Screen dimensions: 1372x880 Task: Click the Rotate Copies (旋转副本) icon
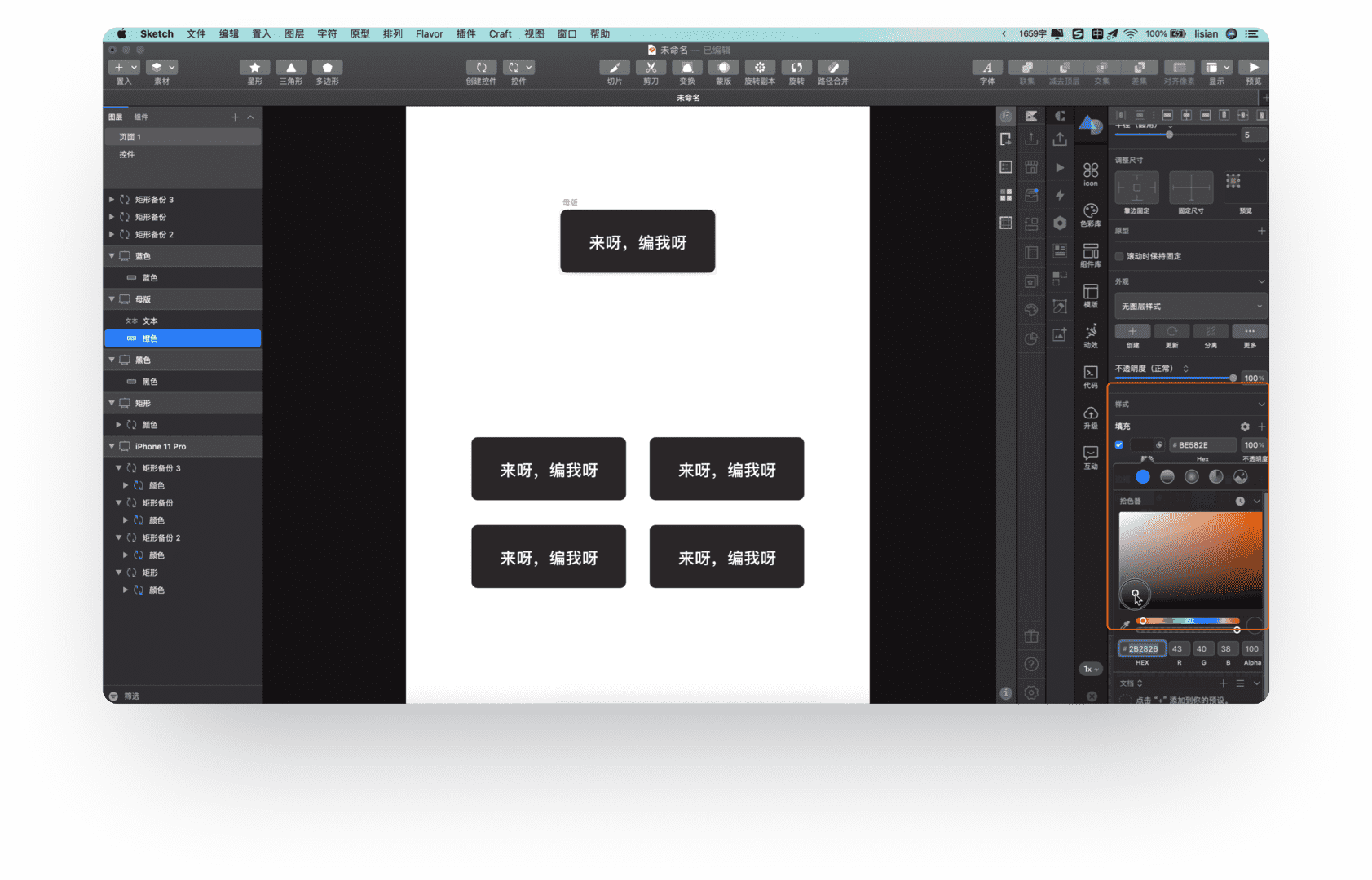click(x=760, y=68)
